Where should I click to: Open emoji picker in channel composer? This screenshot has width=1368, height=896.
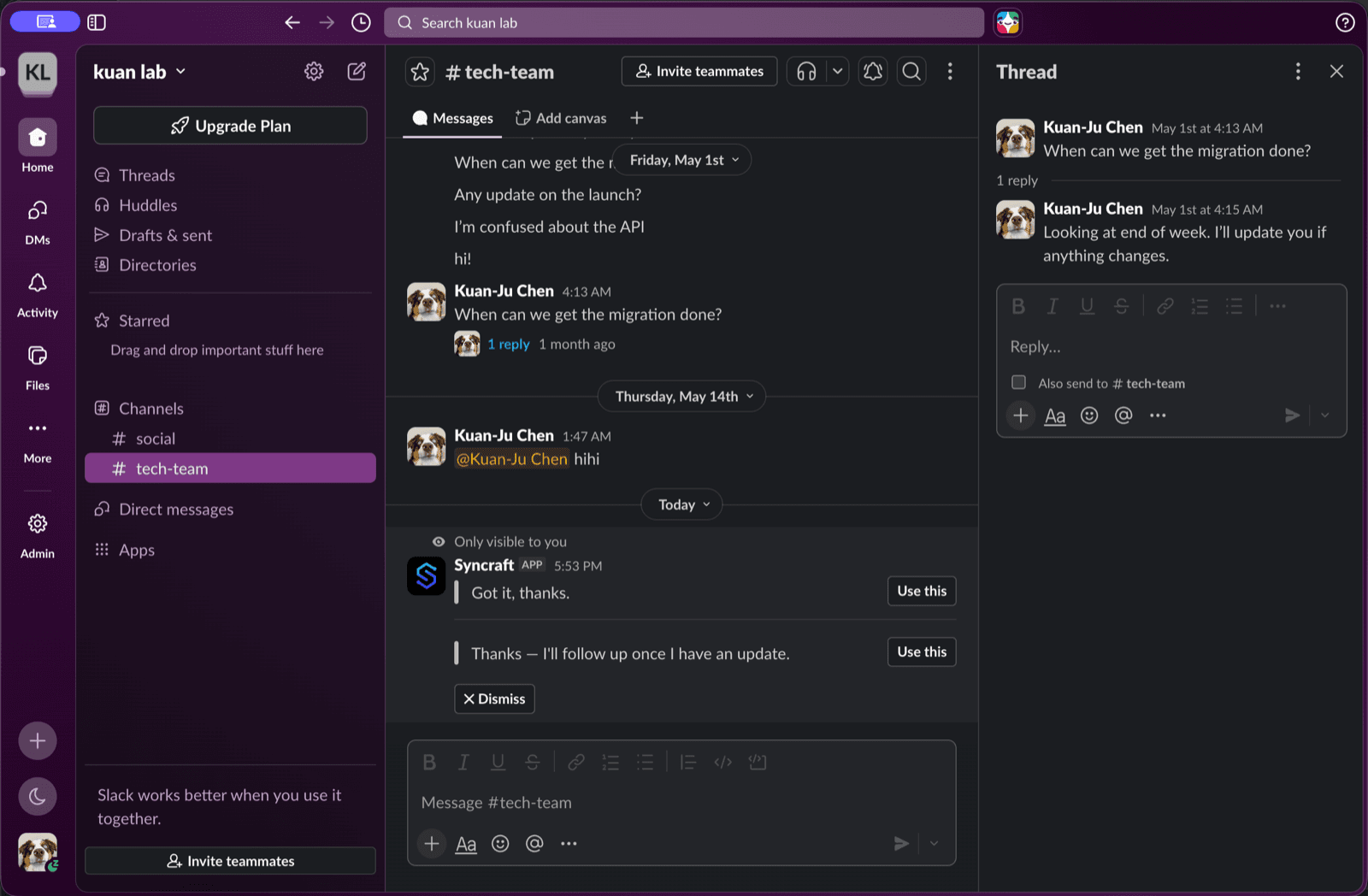[x=500, y=844]
